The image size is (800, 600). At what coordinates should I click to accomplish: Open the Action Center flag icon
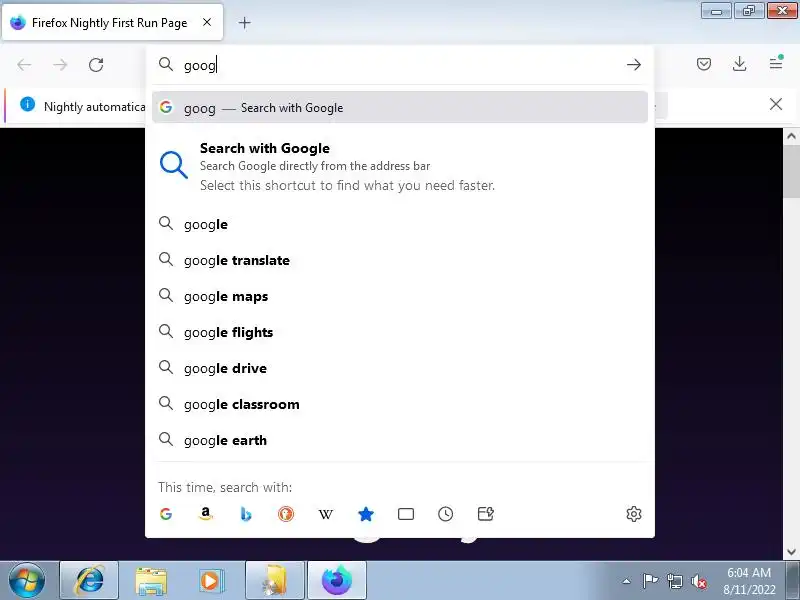[x=650, y=581]
